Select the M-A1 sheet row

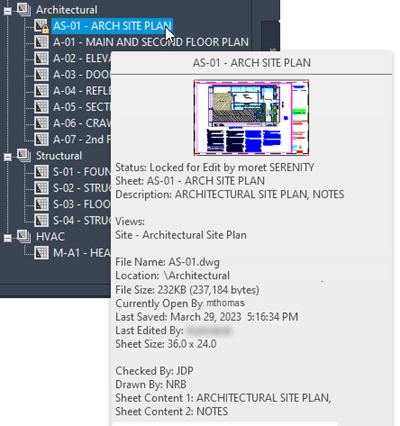click(x=82, y=253)
